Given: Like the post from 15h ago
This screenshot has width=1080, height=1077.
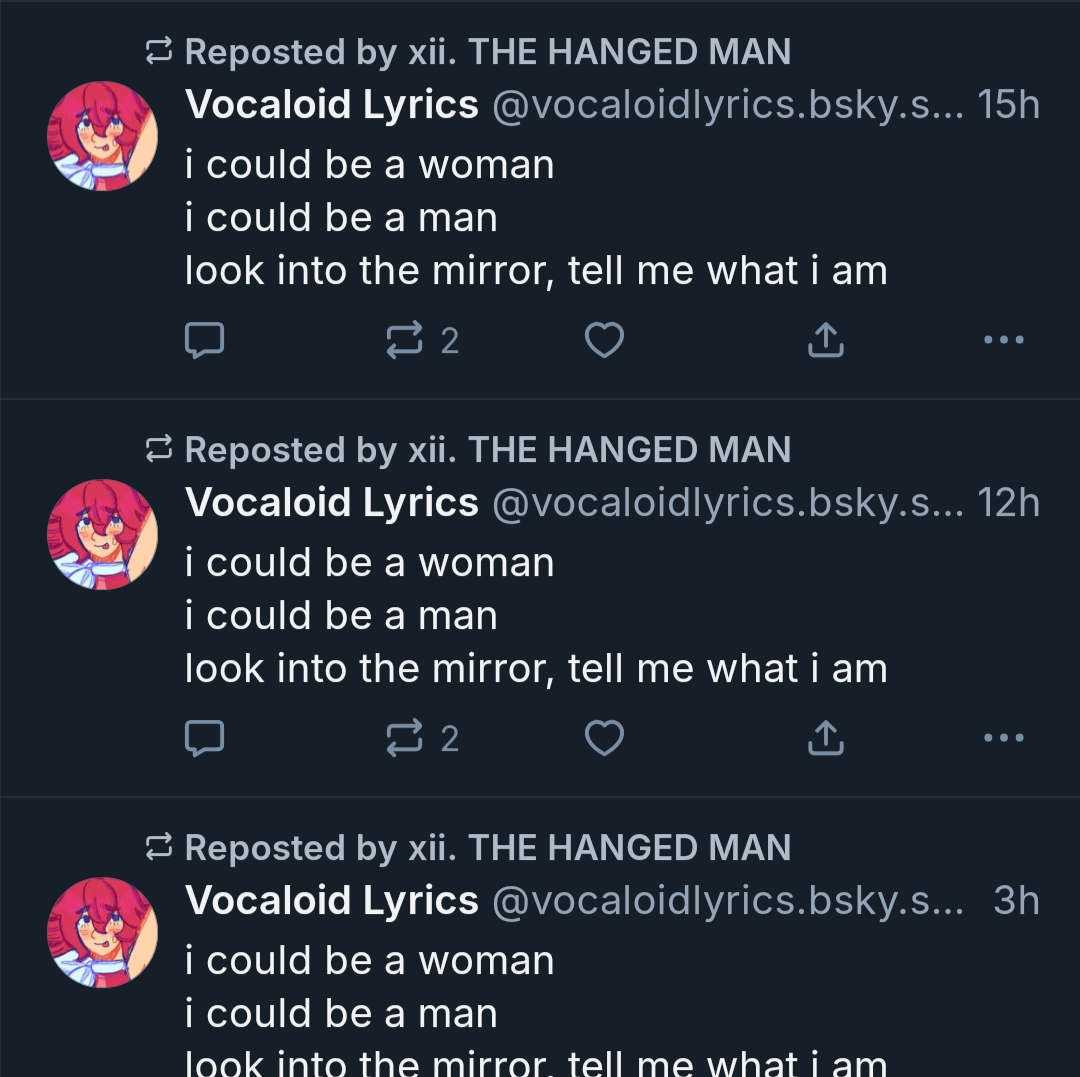Looking at the screenshot, I should point(604,341).
